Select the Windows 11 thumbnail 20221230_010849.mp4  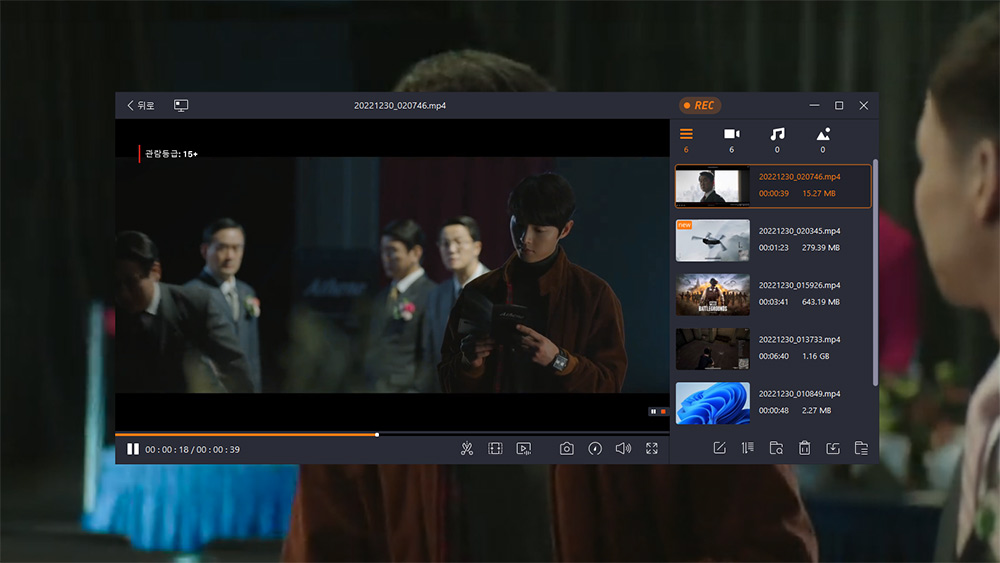pos(712,403)
